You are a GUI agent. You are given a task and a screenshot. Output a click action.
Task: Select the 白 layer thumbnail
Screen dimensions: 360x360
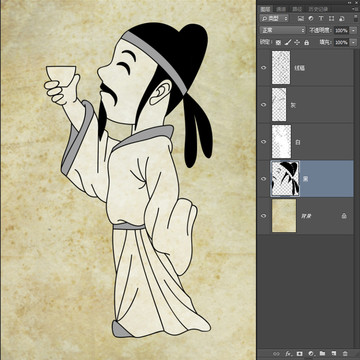281,141
